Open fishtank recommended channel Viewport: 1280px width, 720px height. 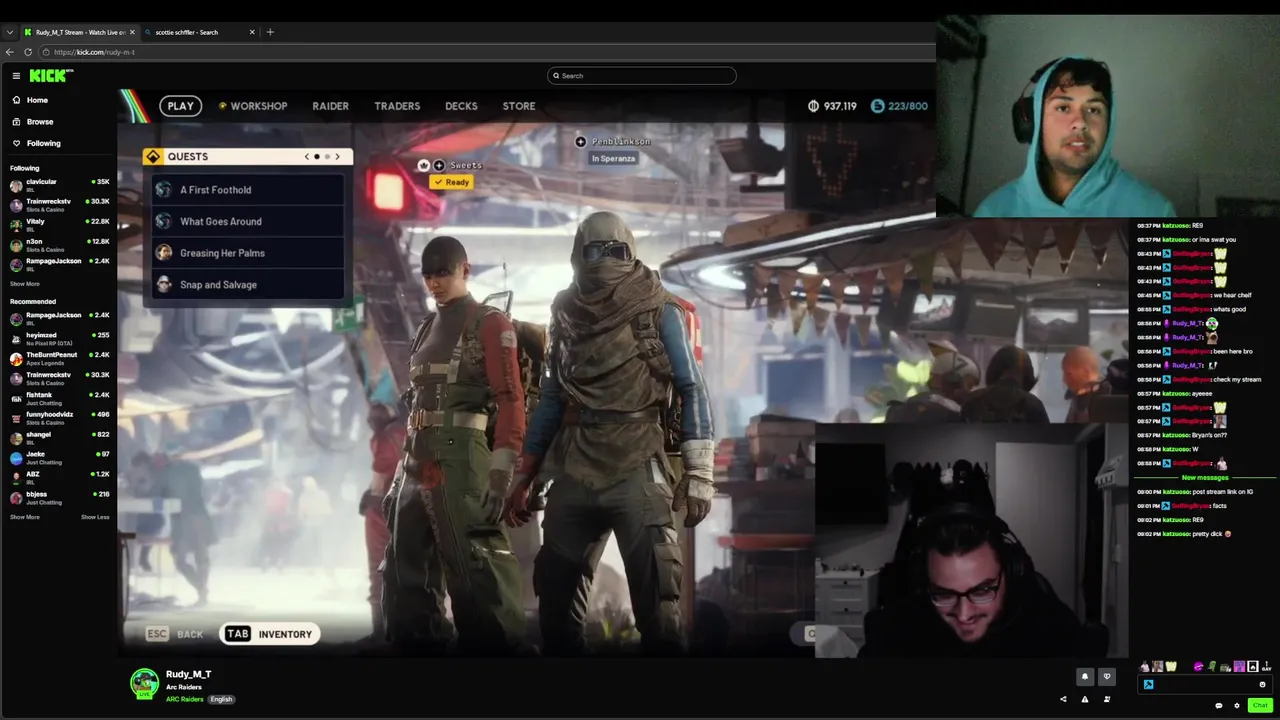pos(59,398)
